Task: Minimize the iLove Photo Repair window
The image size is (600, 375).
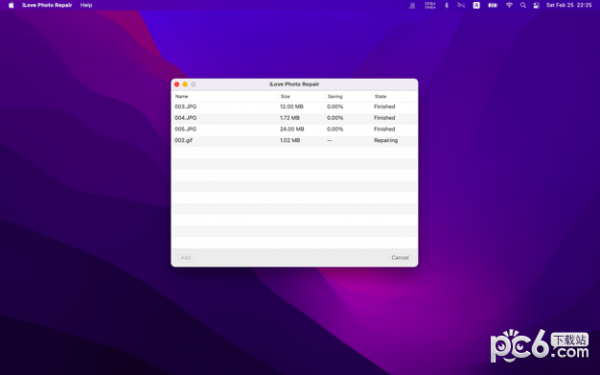Action: [x=185, y=84]
